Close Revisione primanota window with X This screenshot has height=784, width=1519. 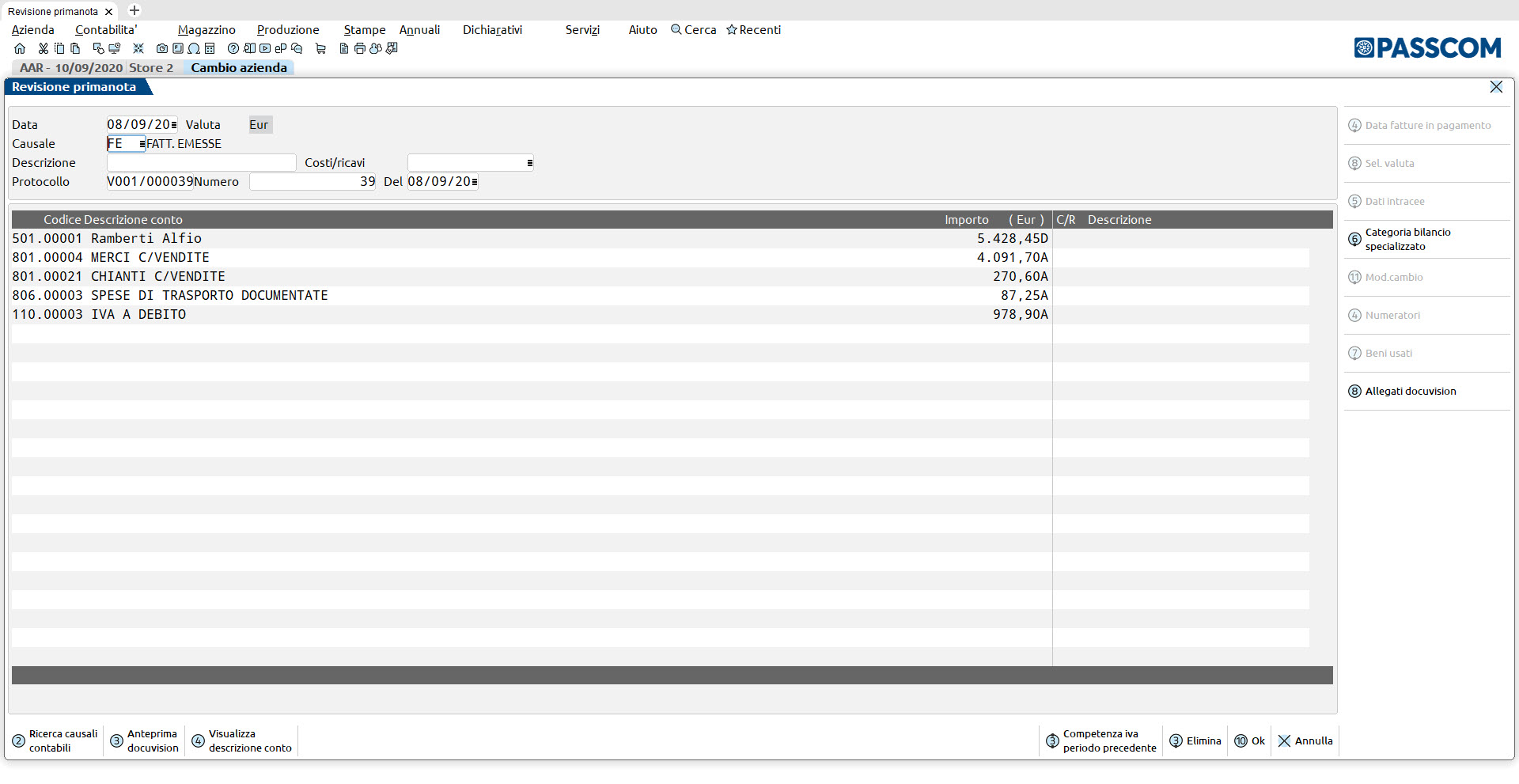(x=1496, y=87)
